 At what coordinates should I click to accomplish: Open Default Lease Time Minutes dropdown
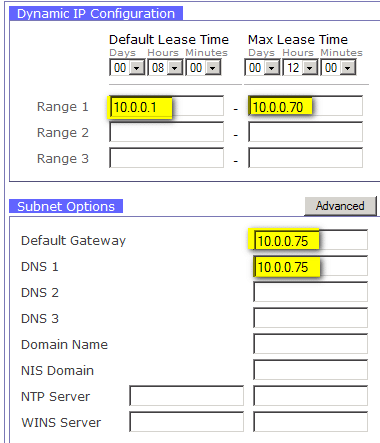tap(203, 68)
